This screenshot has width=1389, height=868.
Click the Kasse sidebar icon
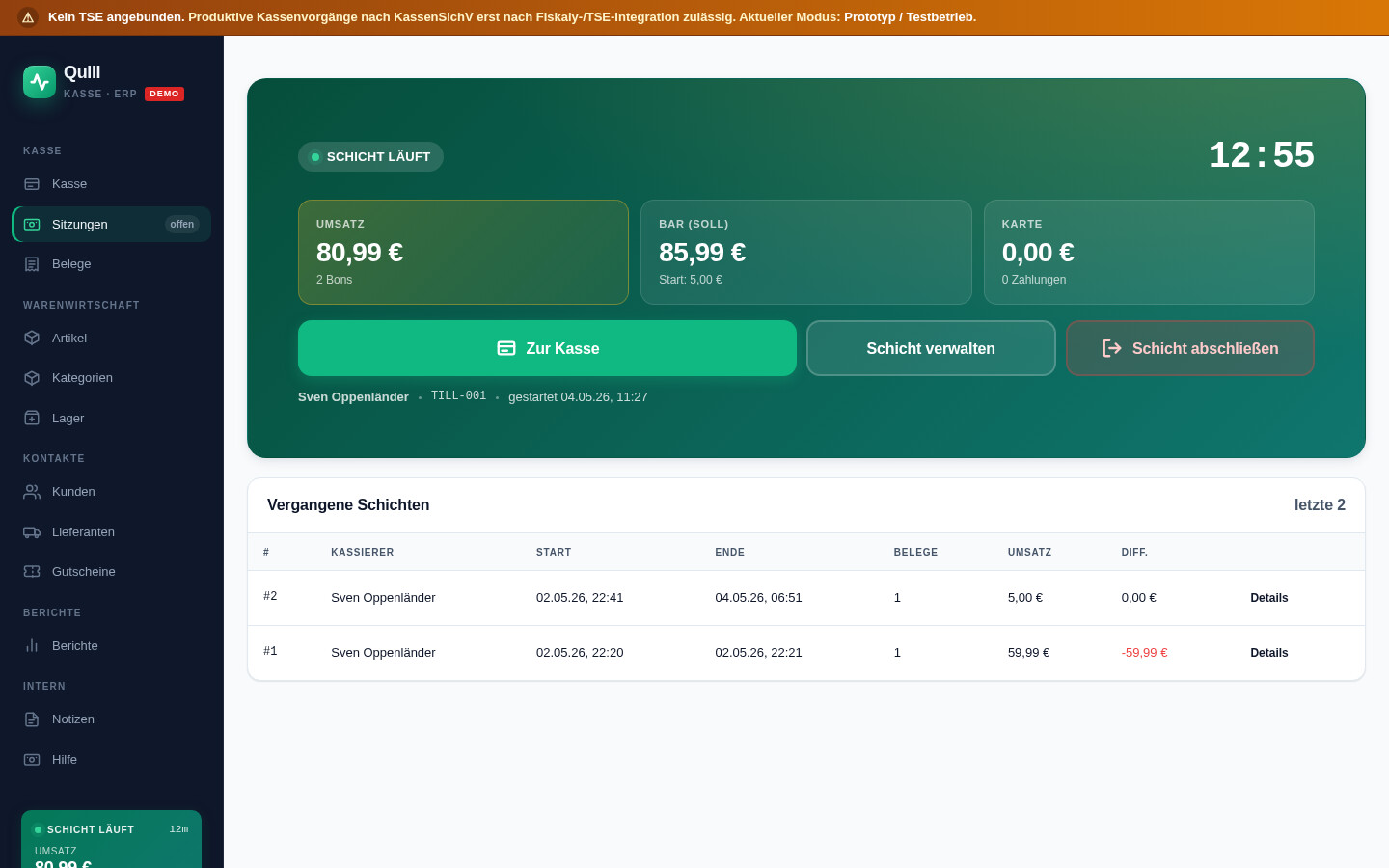click(32, 184)
